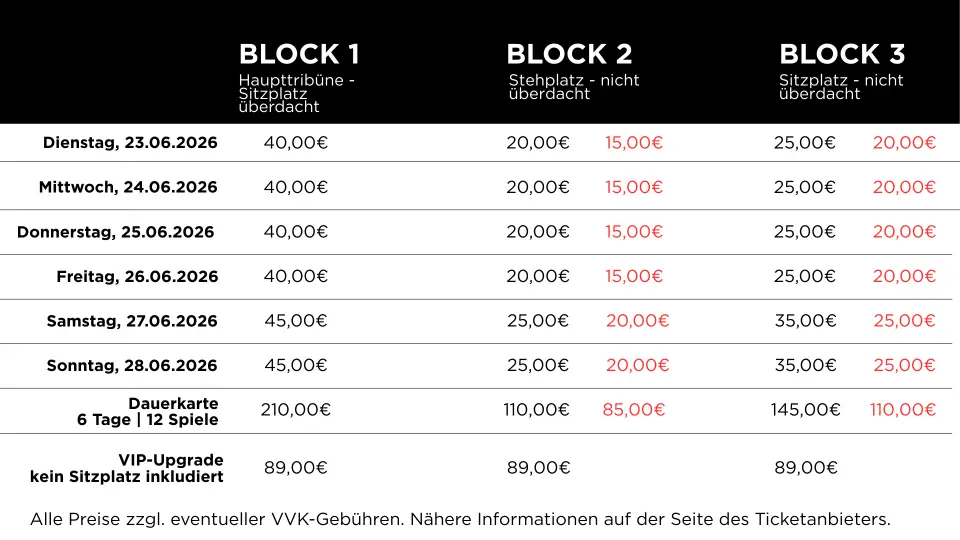Viewport: 960px width, 540px height.
Task: Click the VVK-Gebühren footnote text
Action: 460,519
